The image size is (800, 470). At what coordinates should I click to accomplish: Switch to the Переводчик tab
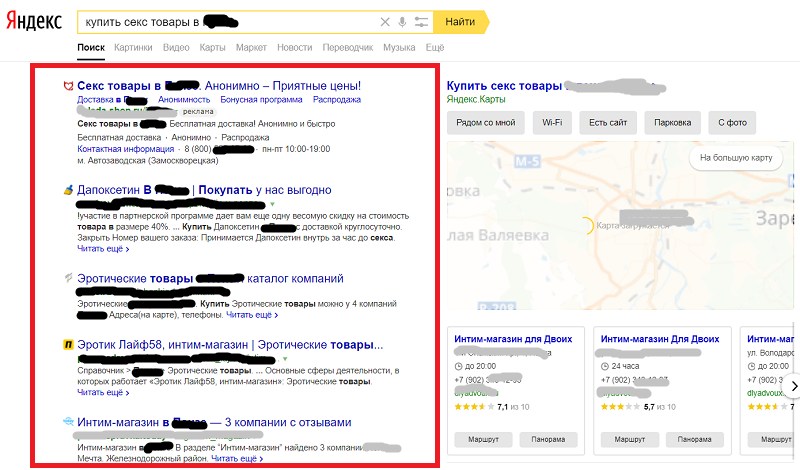click(347, 47)
